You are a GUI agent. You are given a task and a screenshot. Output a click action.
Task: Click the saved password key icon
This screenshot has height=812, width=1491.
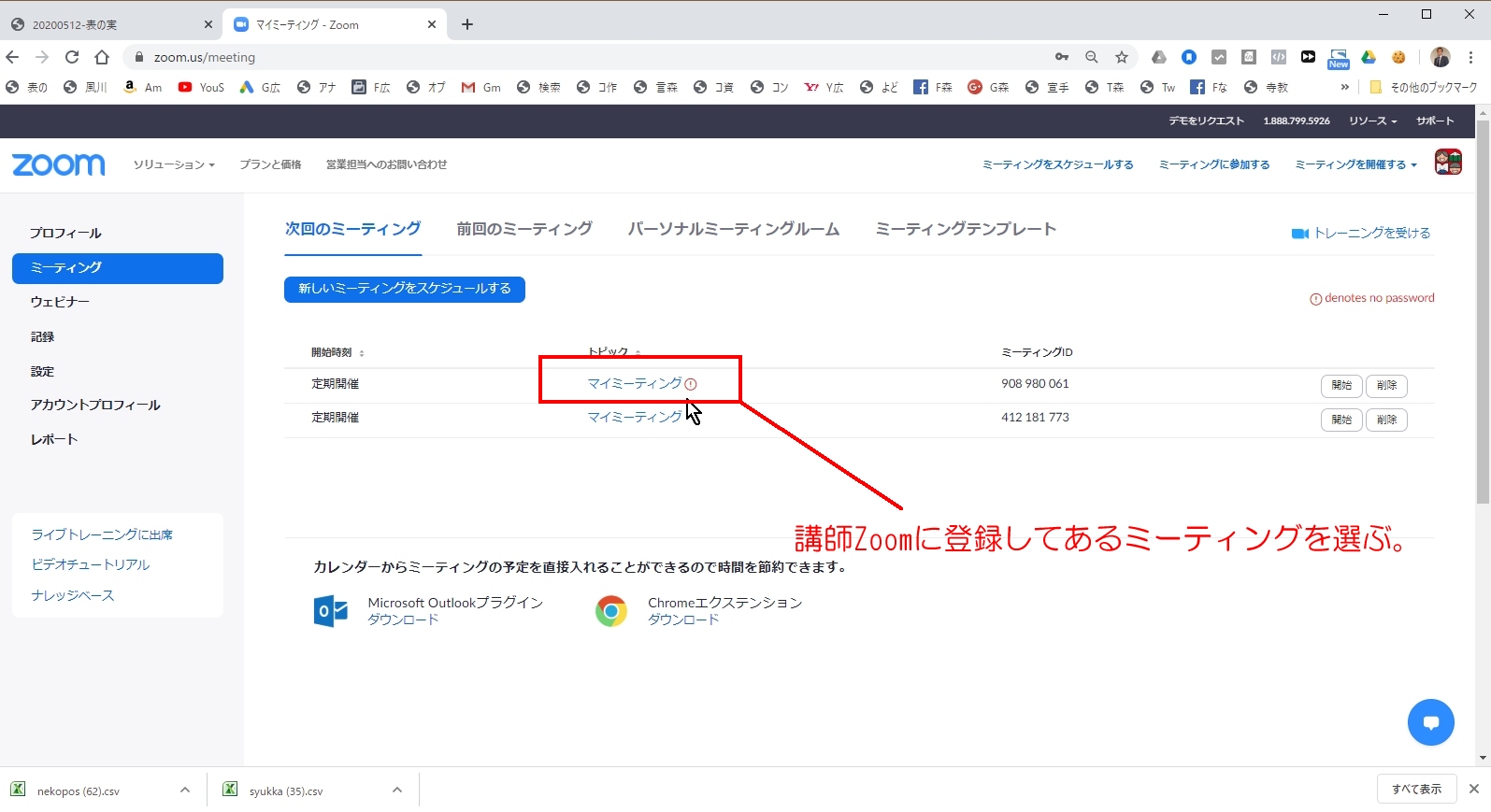point(1062,57)
